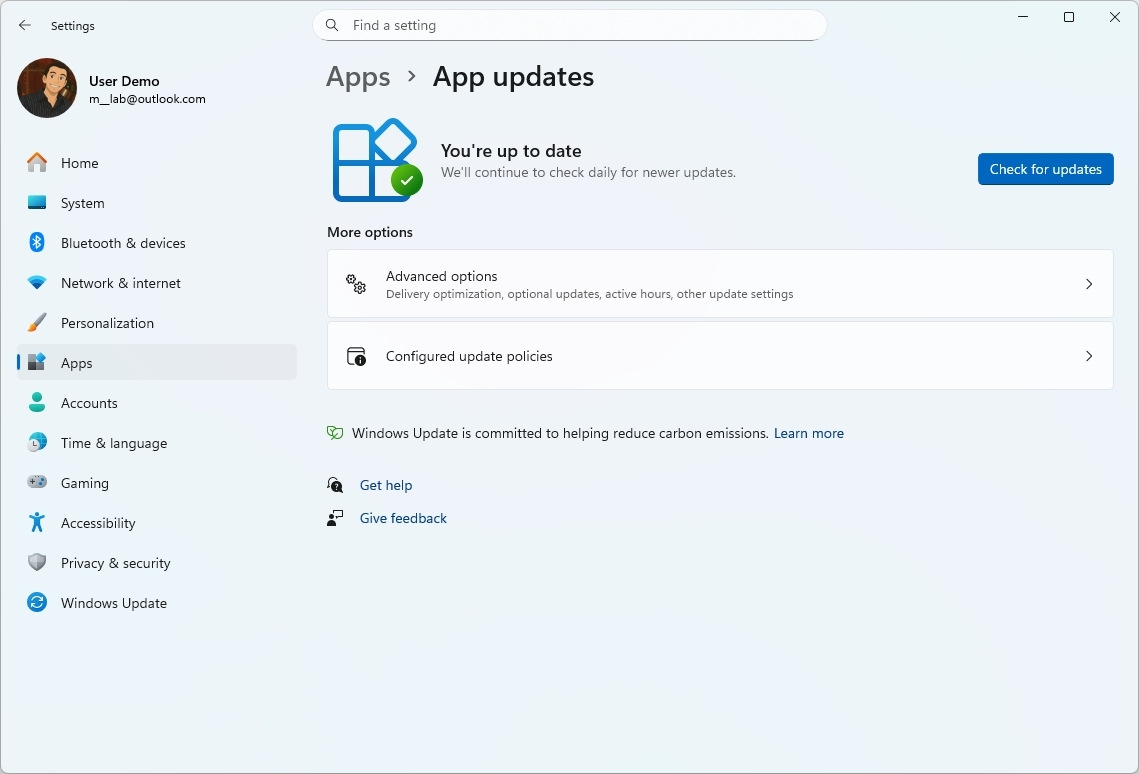Select Home in the sidebar menu
The height and width of the screenshot is (774, 1139).
pos(80,163)
